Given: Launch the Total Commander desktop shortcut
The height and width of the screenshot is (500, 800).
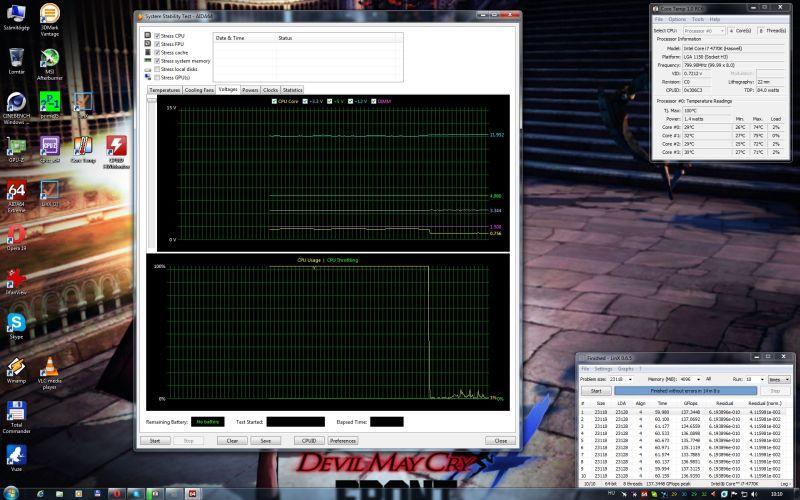Looking at the screenshot, I should [16, 417].
